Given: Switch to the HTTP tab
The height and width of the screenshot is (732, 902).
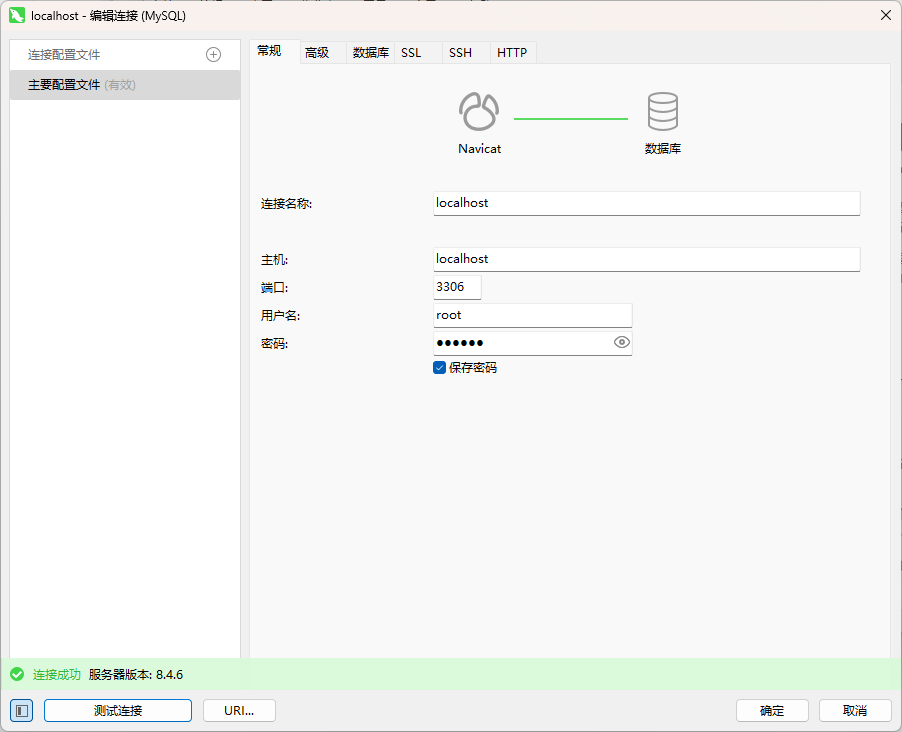Looking at the screenshot, I should 512,53.
